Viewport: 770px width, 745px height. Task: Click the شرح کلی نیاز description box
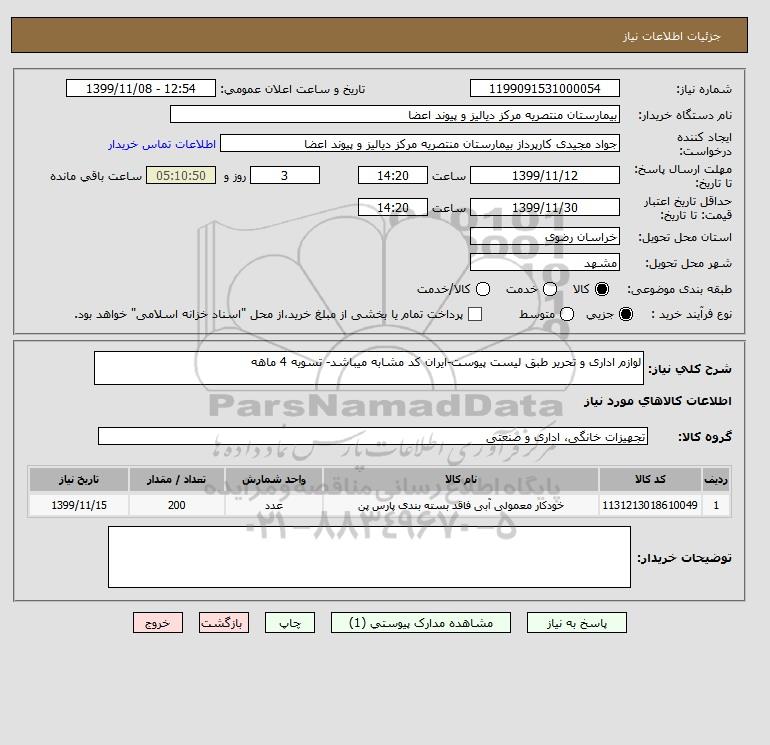pyautogui.click(x=369, y=368)
